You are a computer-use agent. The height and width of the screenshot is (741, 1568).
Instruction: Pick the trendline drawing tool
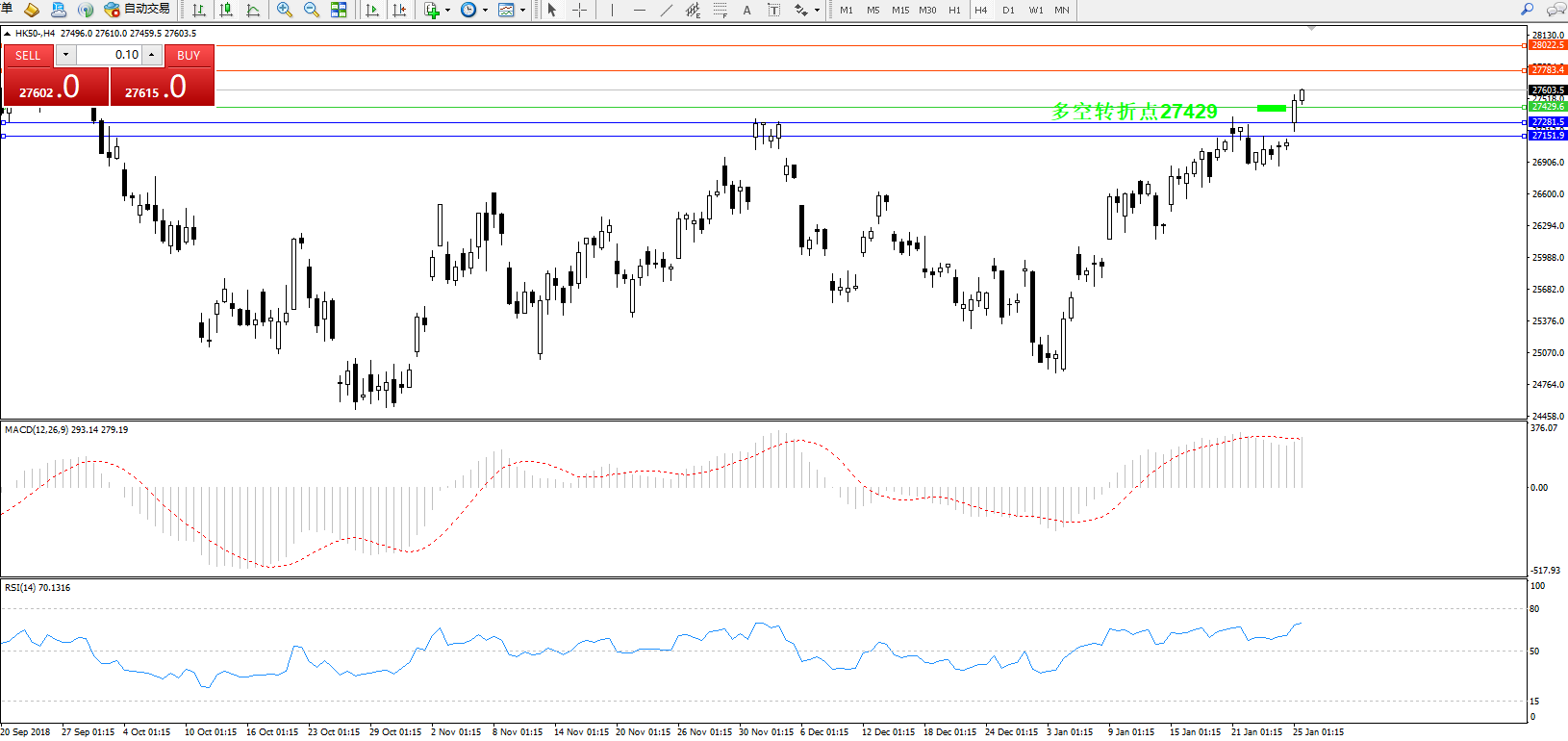point(667,10)
